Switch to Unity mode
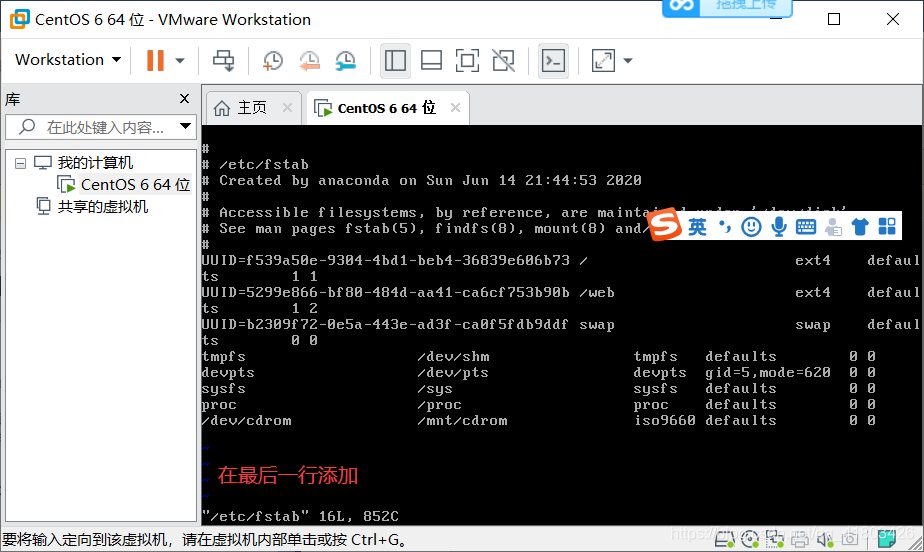 click(503, 60)
